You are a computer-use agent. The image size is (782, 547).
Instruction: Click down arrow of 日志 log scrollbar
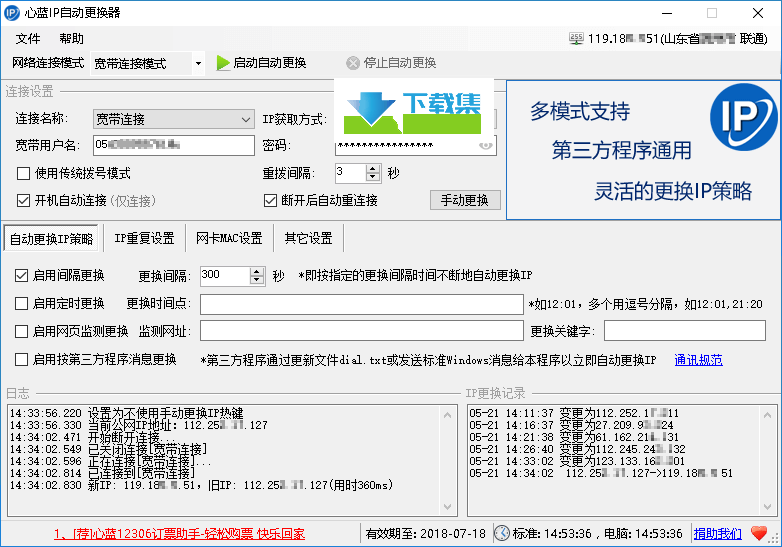447,507
